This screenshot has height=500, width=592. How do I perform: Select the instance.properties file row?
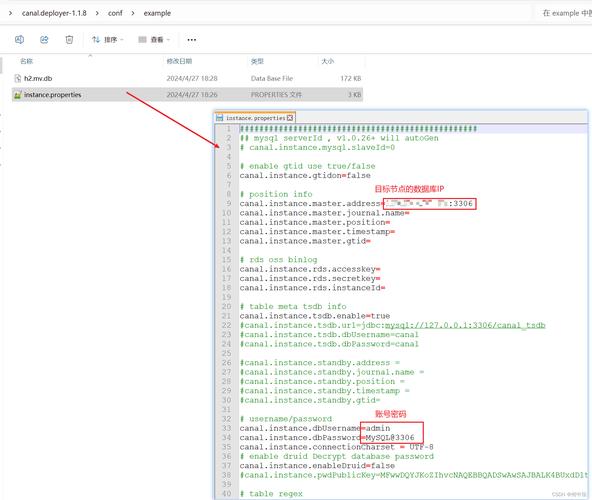187,94
